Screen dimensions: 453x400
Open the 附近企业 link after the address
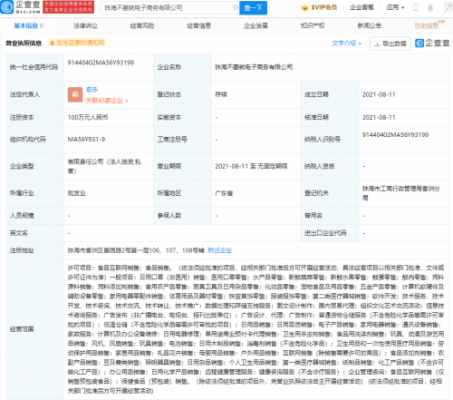pos(220,250)
